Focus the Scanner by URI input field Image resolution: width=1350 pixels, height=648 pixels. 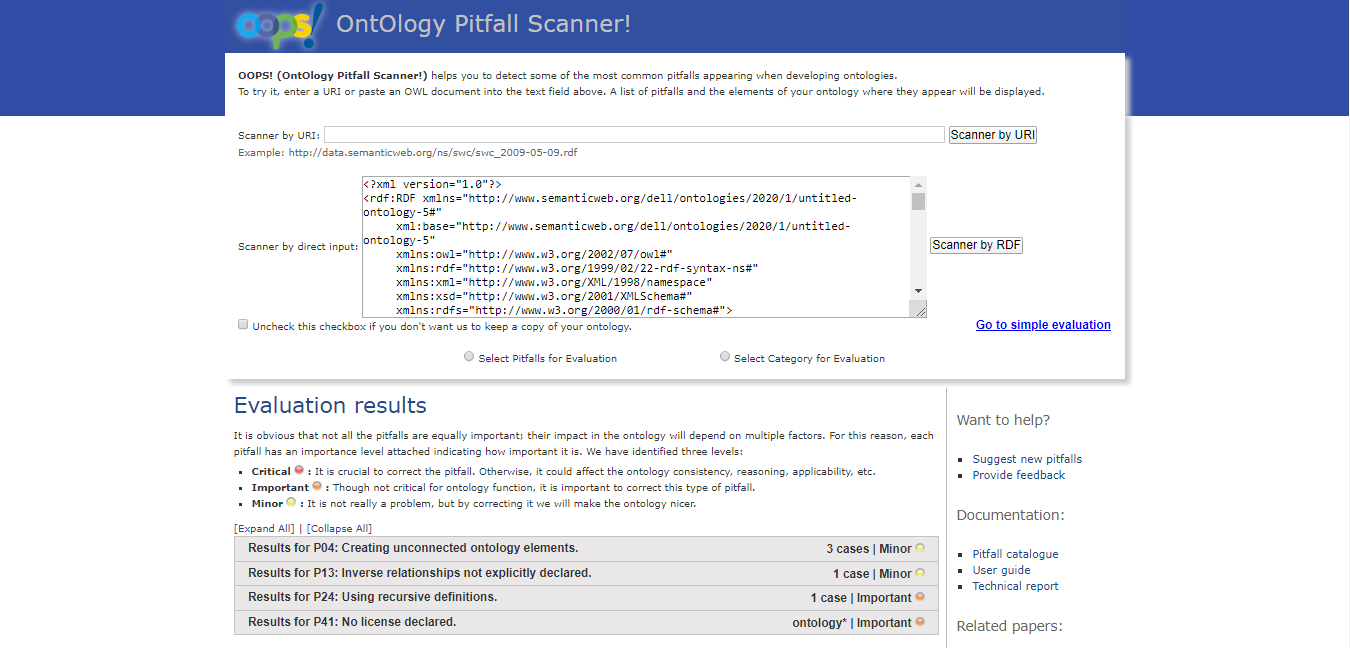tap(634, 135)
